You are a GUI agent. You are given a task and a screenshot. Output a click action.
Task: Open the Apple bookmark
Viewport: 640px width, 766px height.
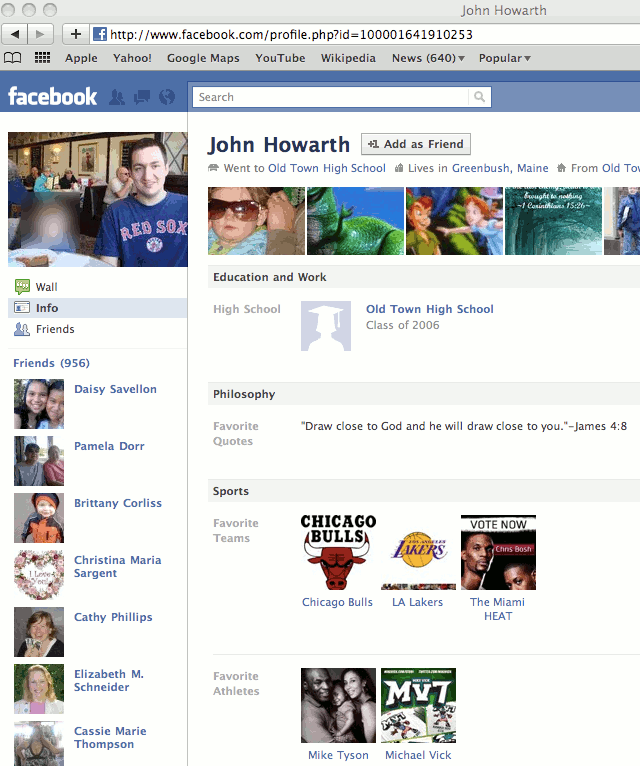[81, 58]
